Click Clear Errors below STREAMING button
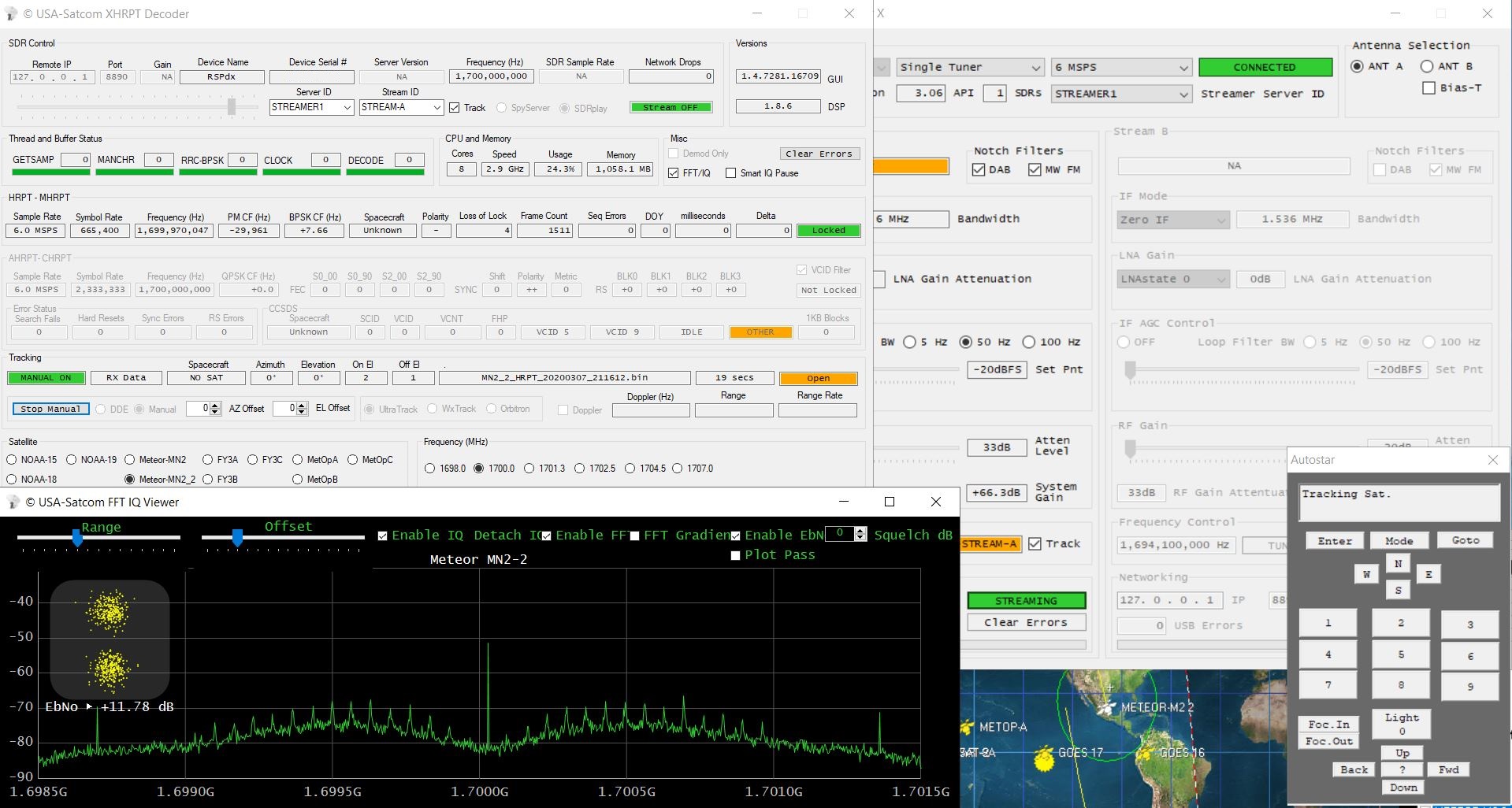Image resolution: width=1512 pixels, height=808 pixels. point(1026,622)
